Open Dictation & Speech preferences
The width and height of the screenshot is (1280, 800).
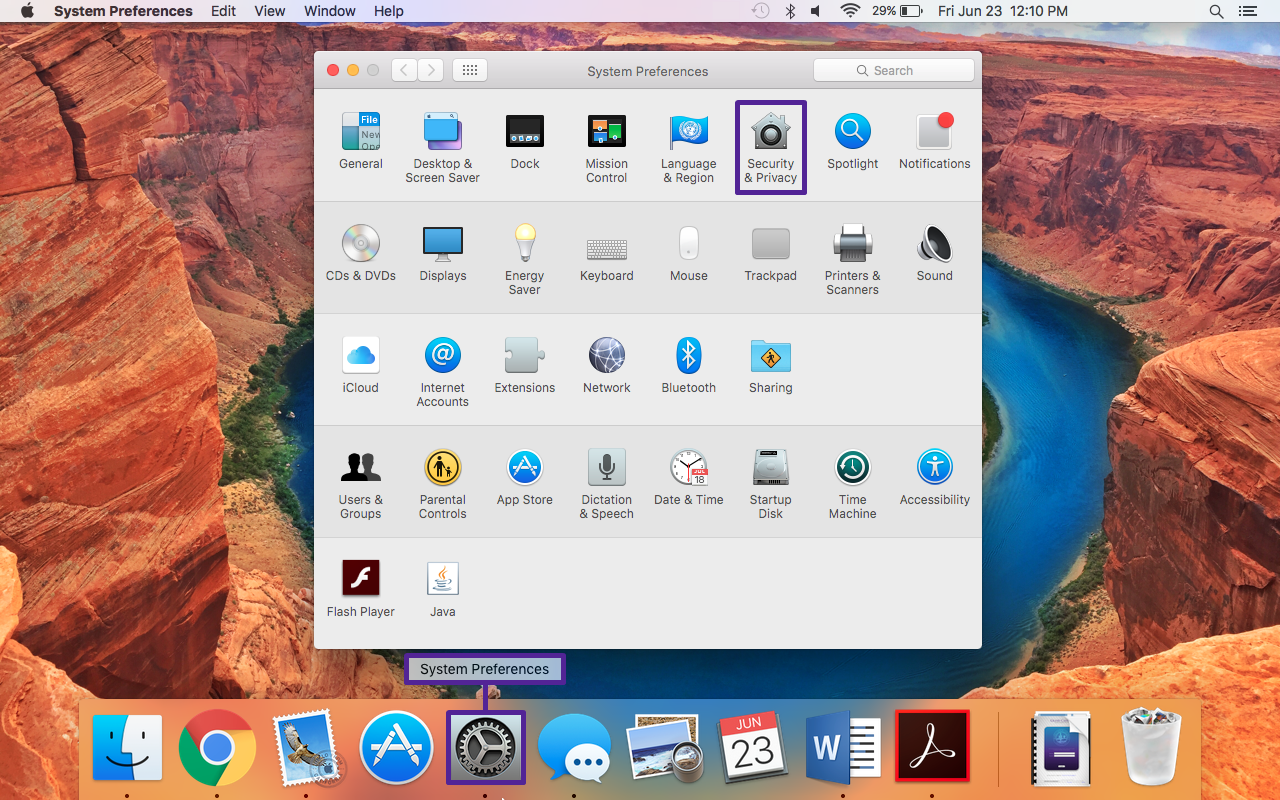pyautogui.click(x=607, y=484)
